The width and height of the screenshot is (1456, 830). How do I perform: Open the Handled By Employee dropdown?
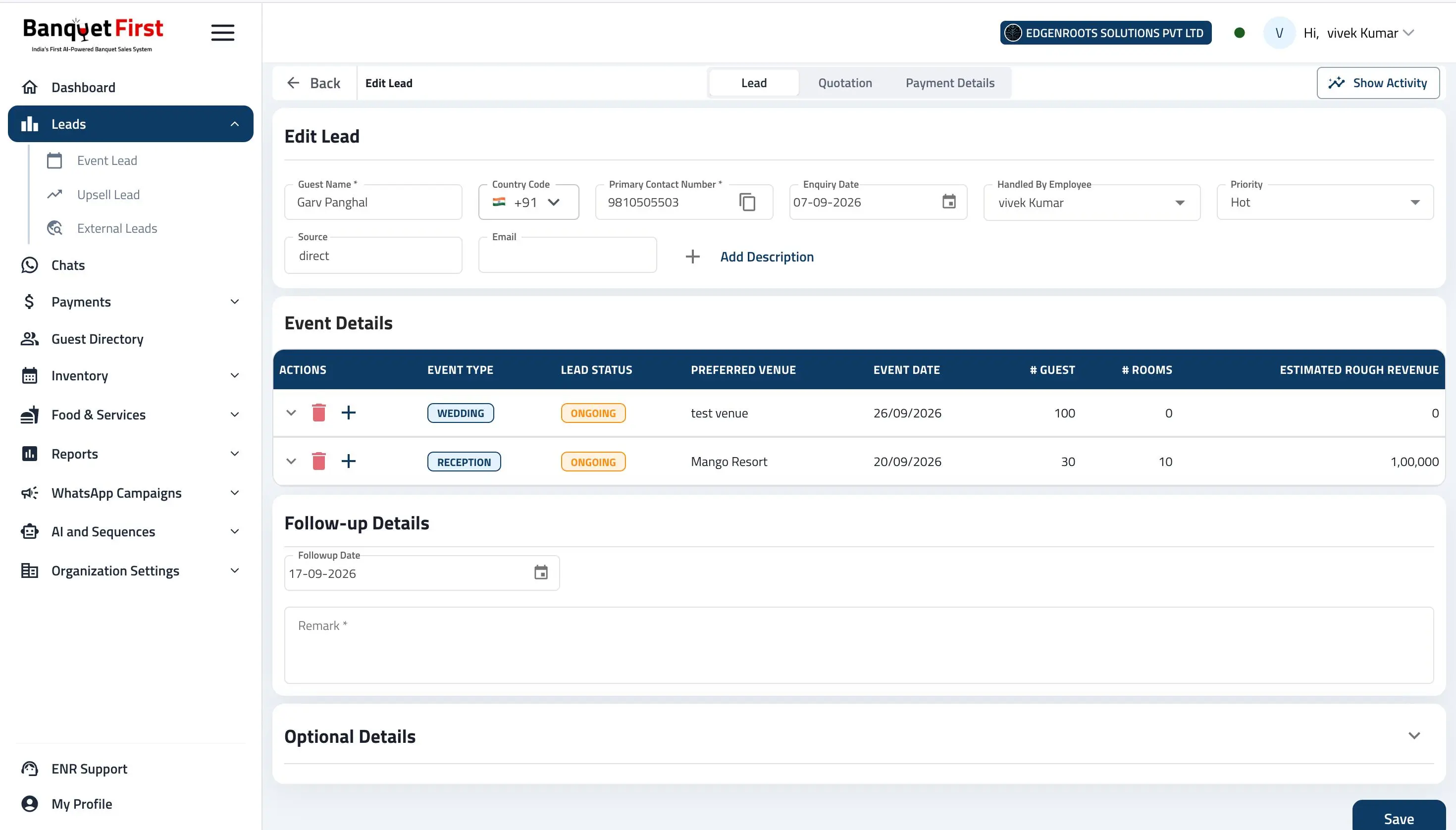(x=1092, y=203)
